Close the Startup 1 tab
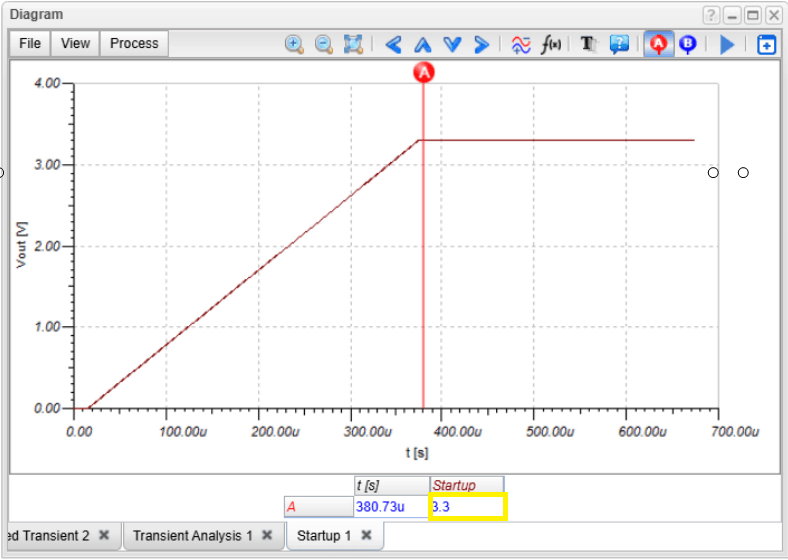 [367, 535]
